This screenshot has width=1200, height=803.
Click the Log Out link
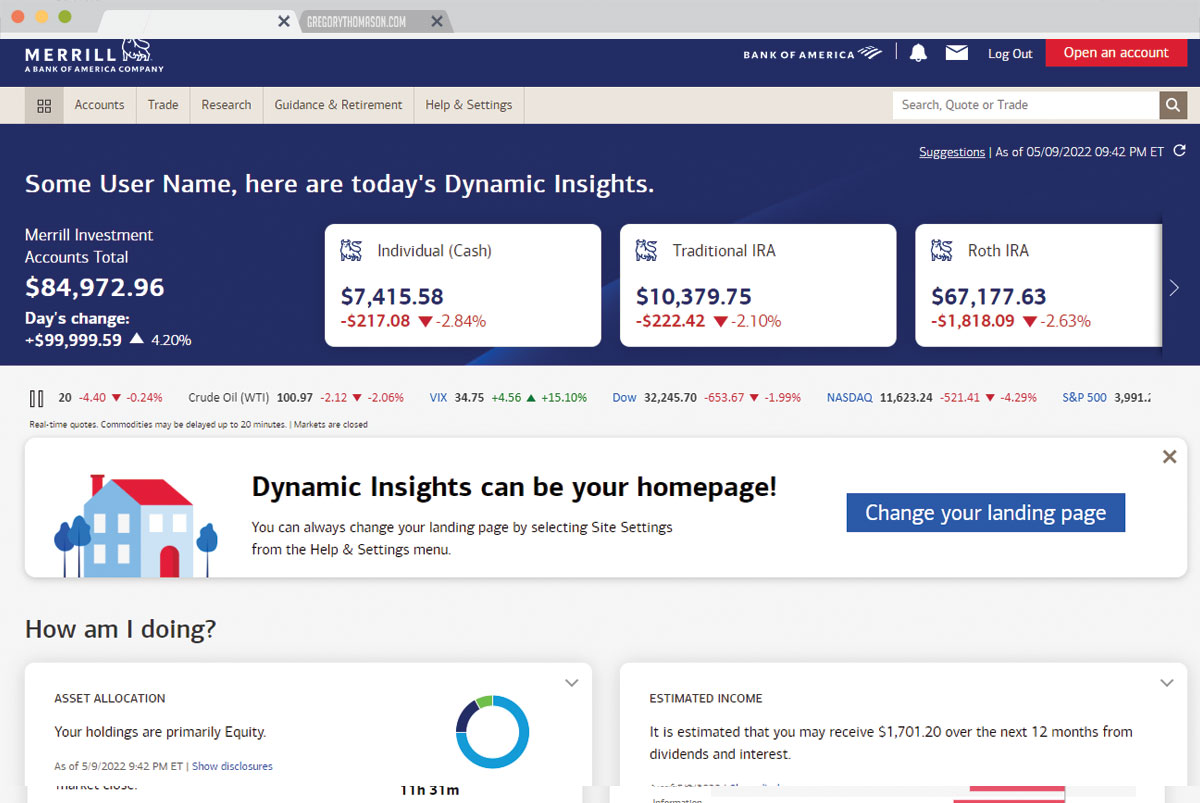1010,54
